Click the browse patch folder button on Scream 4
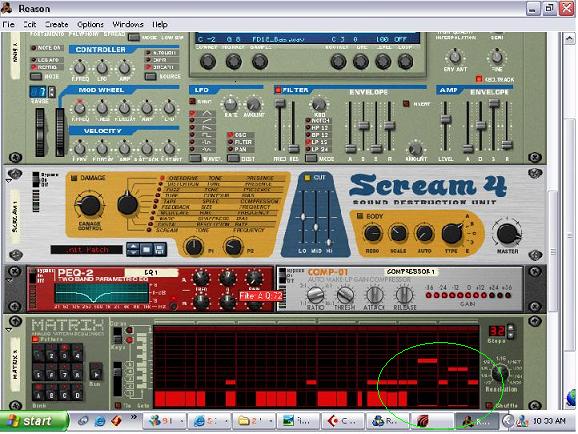578x434 pixels. [146, 249]
